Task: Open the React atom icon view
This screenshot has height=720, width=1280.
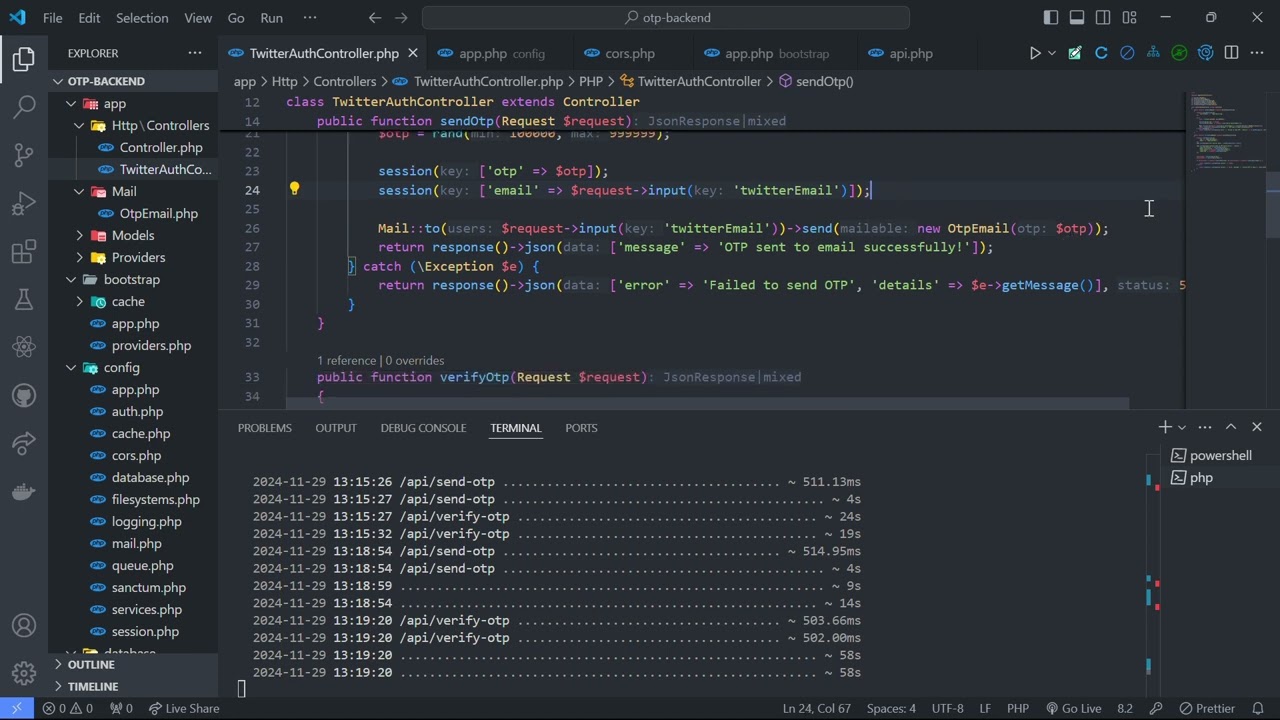Action: coord(24,348)
